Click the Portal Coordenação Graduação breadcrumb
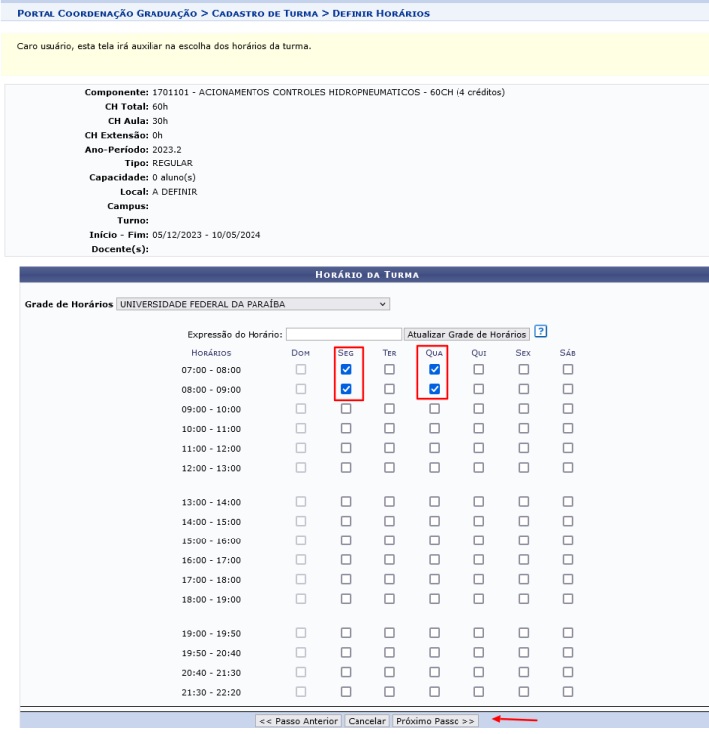The width and height of the screenshot is (709, 734). click(107, 14)
